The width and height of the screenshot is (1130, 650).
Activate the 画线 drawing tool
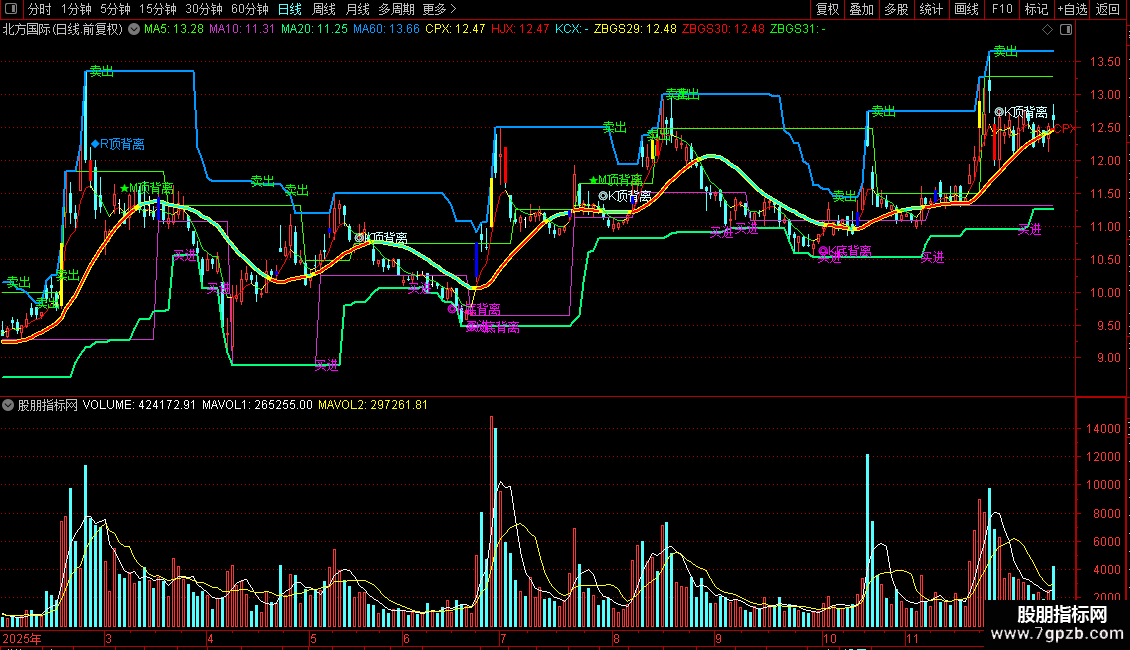(x=966, y=9)
